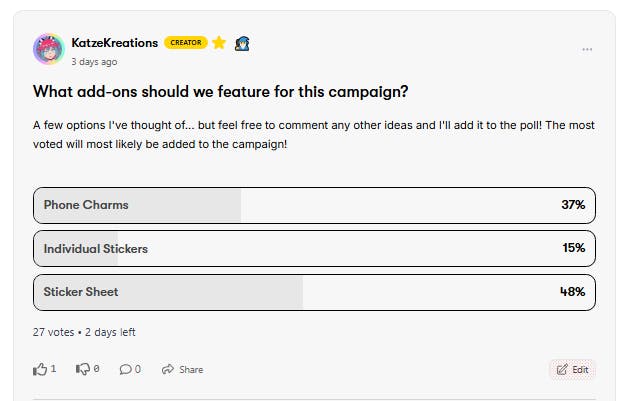
Task: Vote for the Individual Stickers option
Action: click(314, 248)
